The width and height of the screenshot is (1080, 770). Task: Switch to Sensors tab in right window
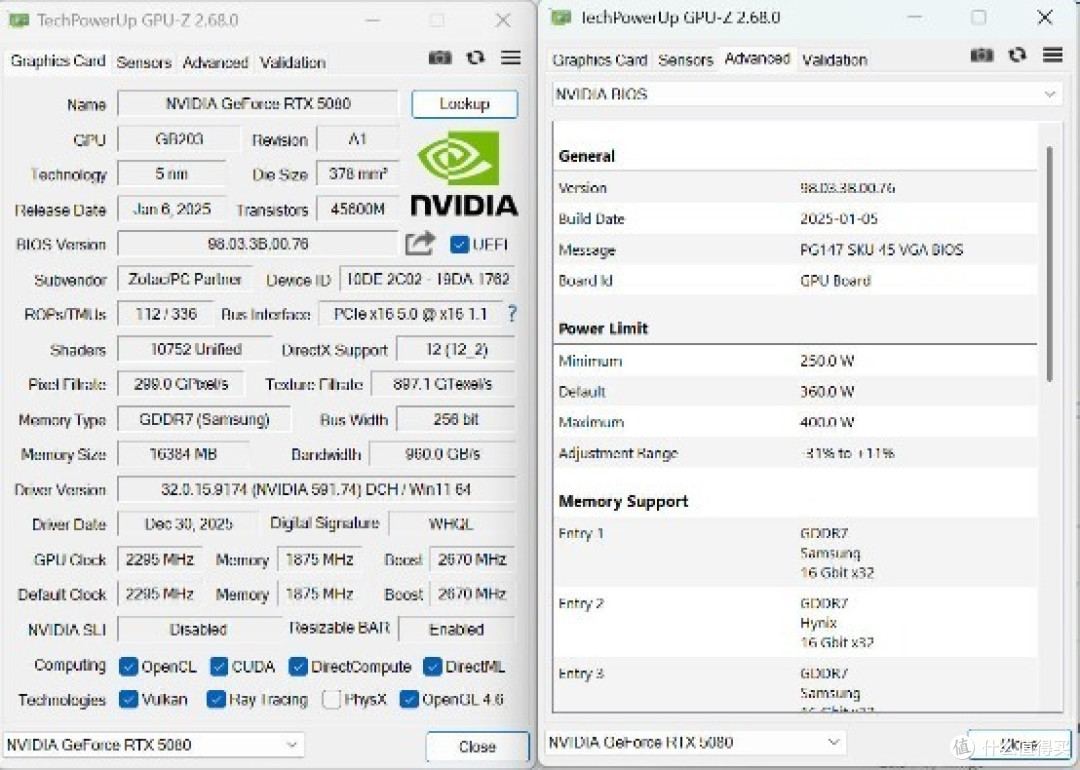coord(685,60)
